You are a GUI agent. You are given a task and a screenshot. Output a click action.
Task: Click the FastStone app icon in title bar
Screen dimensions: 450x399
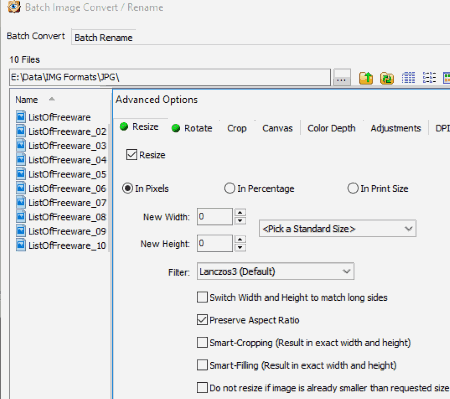(14, 7)
